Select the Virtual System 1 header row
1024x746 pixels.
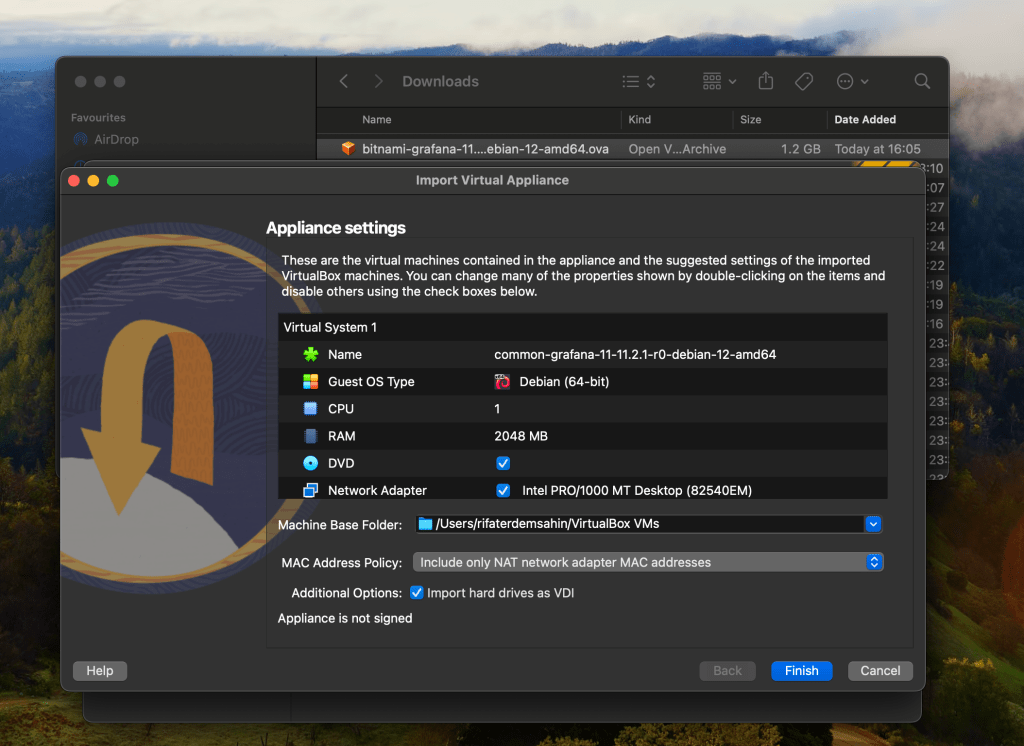tap(583, 327)
